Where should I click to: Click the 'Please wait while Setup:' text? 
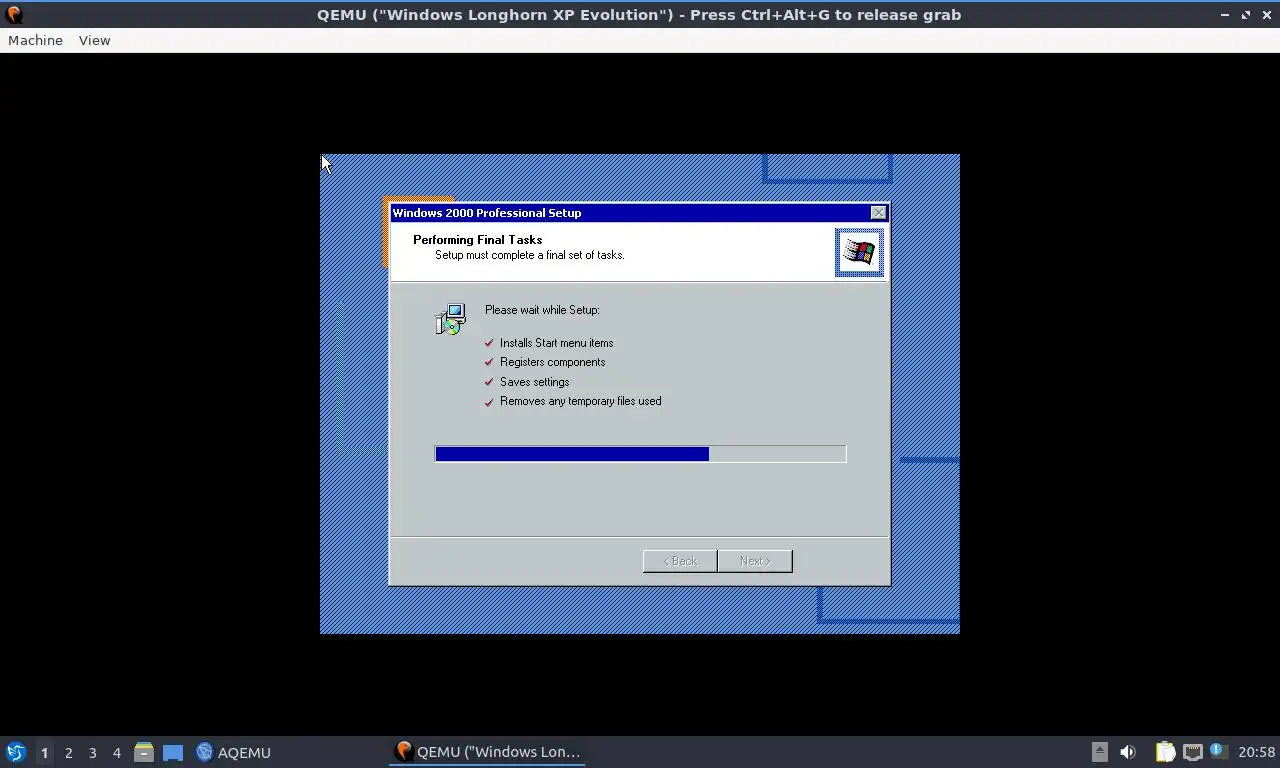pyautogui.click(x=542, y=310)
